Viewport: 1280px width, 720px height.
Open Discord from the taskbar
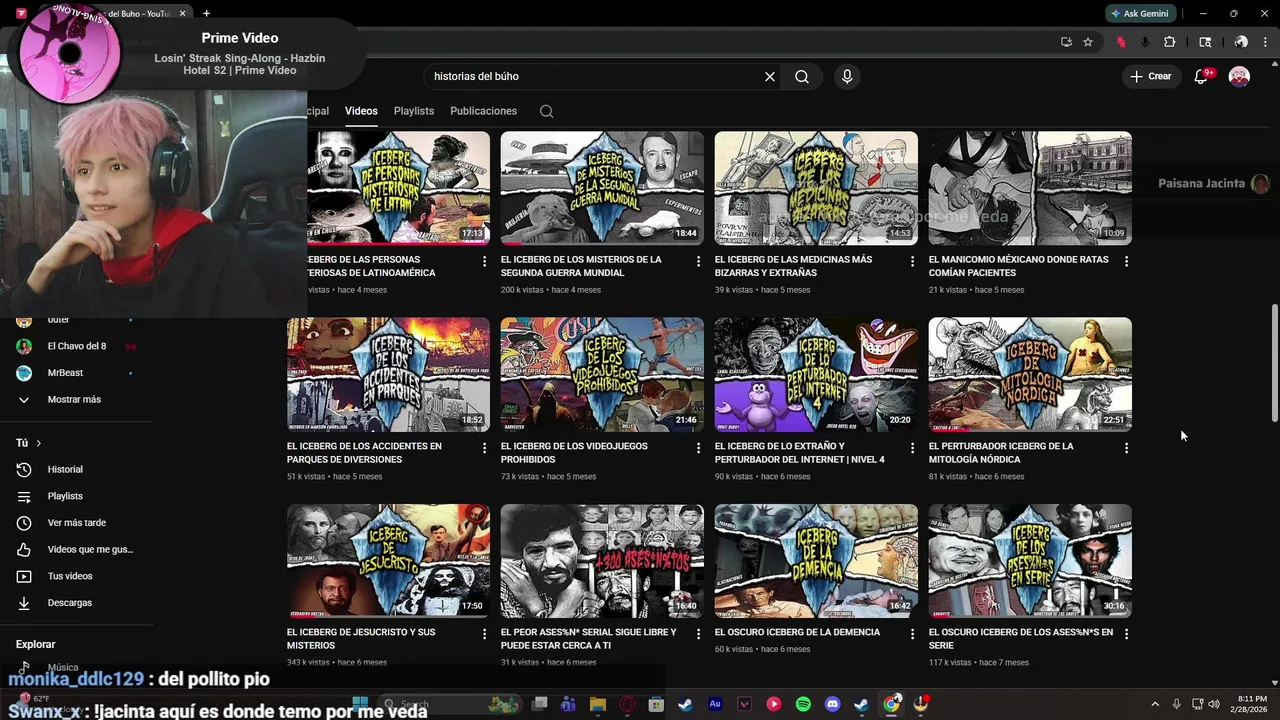point(832,704)
